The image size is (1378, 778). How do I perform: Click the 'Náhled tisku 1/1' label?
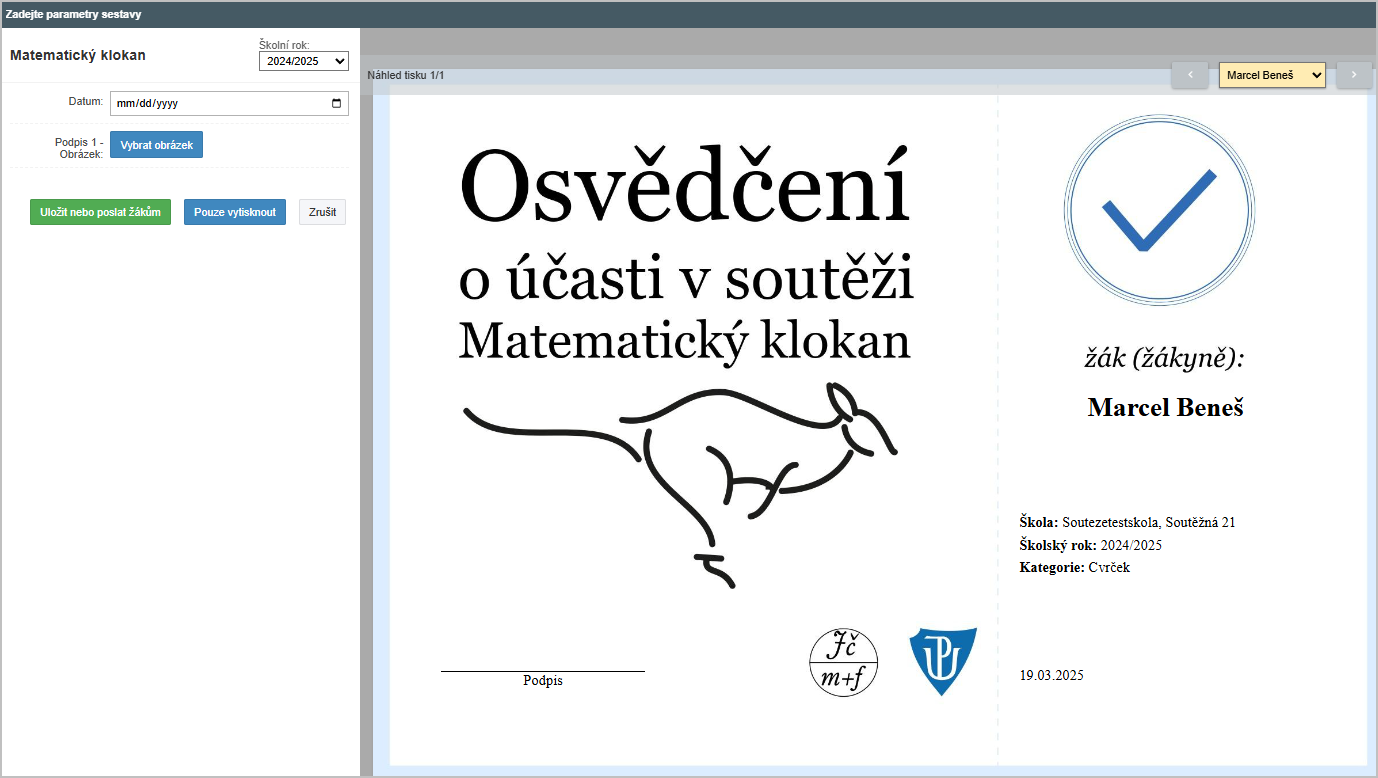coord(406,75)
